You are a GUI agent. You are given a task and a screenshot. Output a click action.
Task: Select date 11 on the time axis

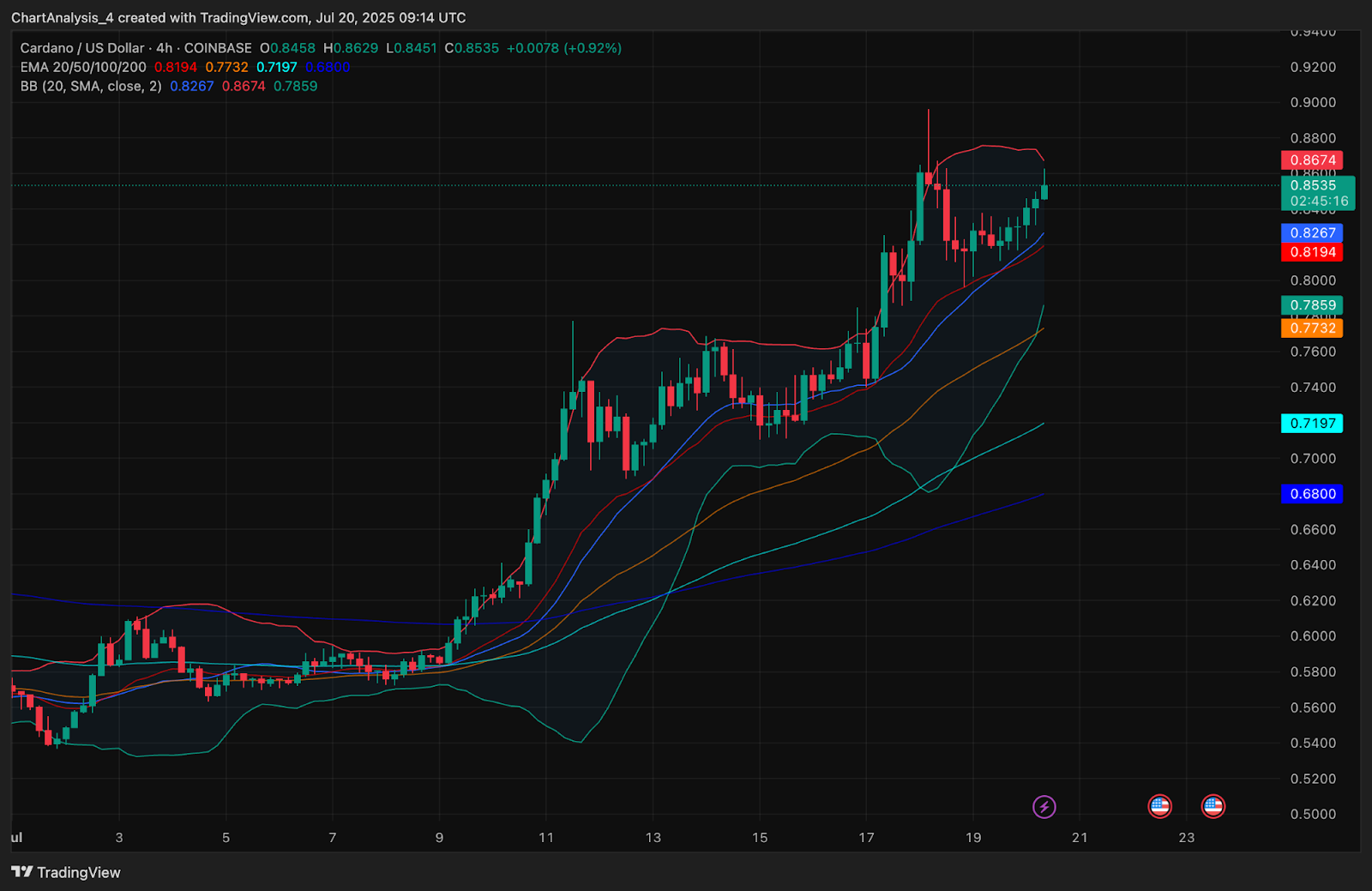(546, 837)
